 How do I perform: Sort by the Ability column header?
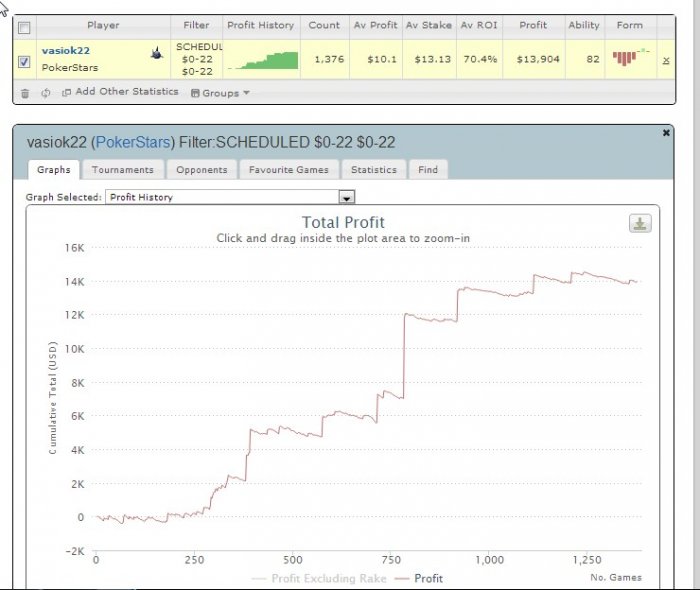tap(584, 25)
